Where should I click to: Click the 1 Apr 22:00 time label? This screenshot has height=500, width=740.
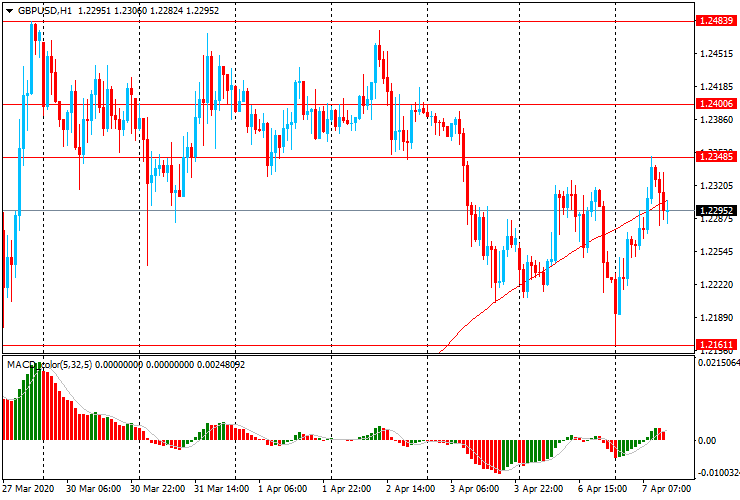[x=347, y=489]
